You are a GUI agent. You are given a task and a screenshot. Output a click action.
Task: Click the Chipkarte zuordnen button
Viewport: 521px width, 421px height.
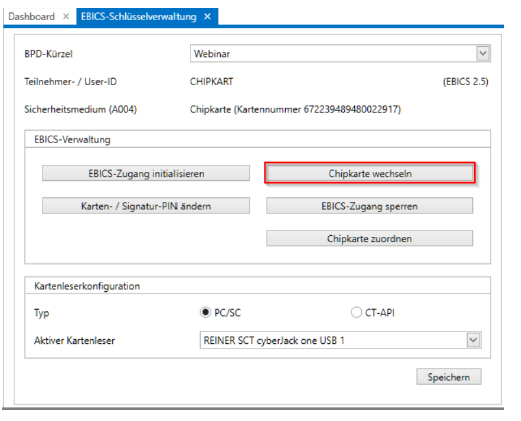pyautogui.click(x=369, y=239)
